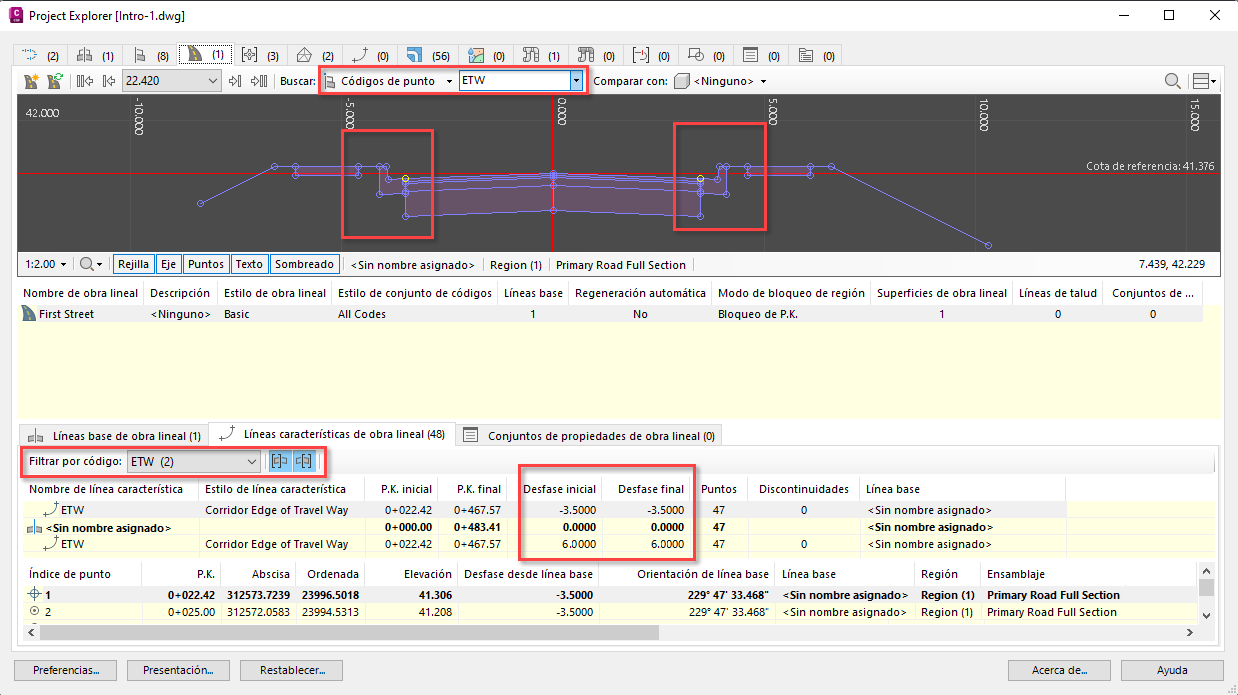Open the station 22.420 dropdown

pyautogui.click(x=171, y=81)
